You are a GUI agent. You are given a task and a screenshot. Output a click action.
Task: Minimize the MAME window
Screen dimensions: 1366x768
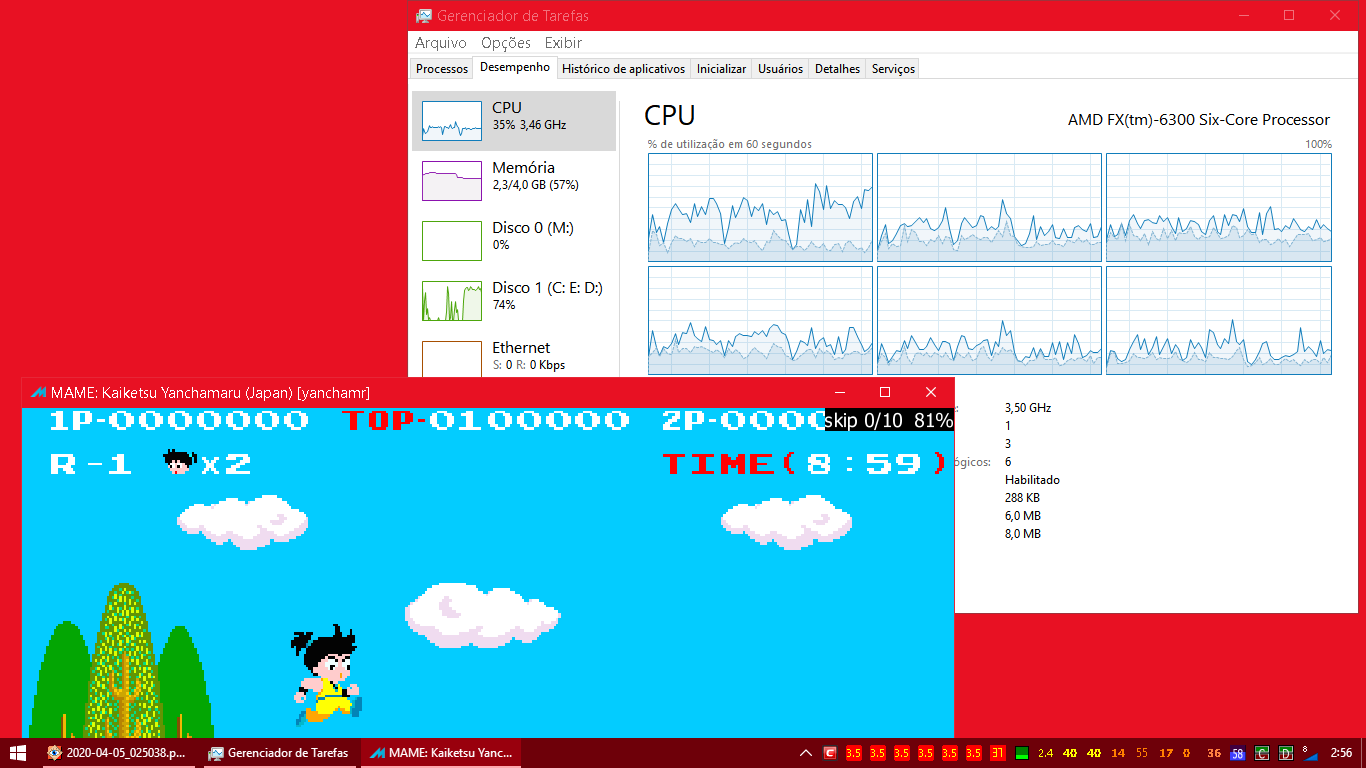click(840, 392)
